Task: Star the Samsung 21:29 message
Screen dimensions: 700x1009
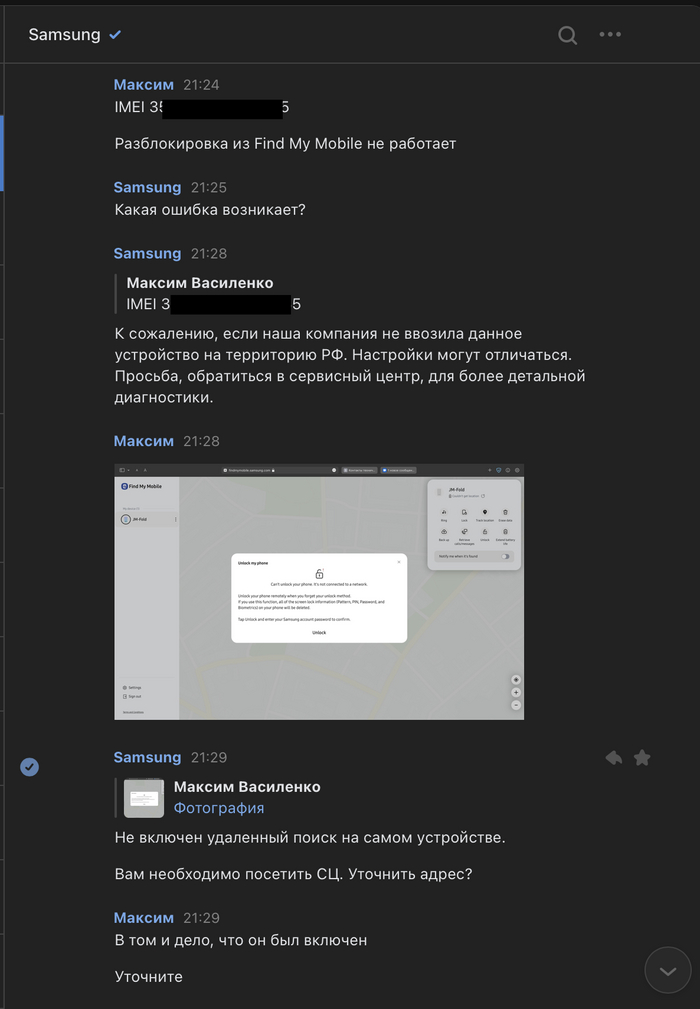Action: 642,758
